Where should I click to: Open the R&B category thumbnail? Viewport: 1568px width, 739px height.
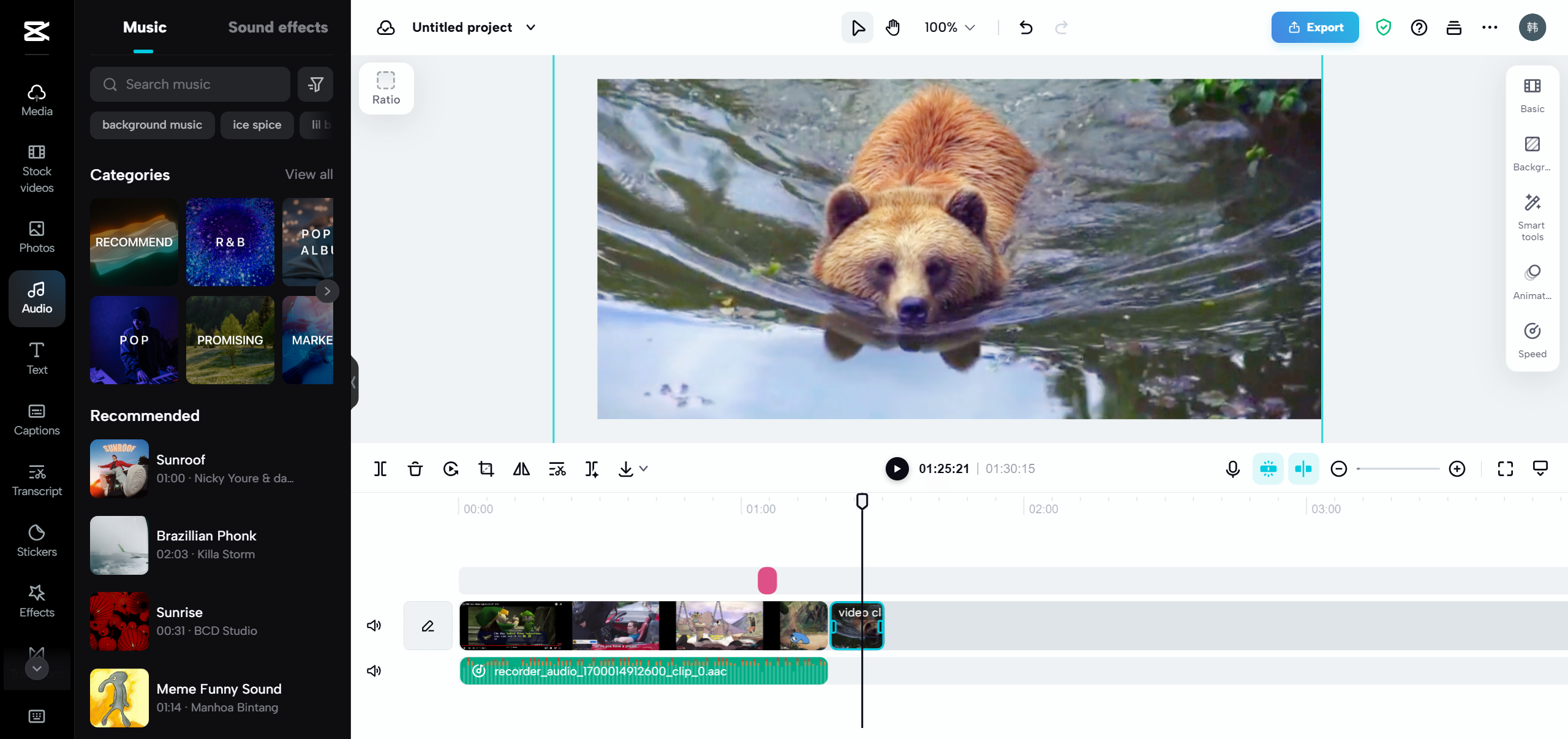[x=230, y=242]
